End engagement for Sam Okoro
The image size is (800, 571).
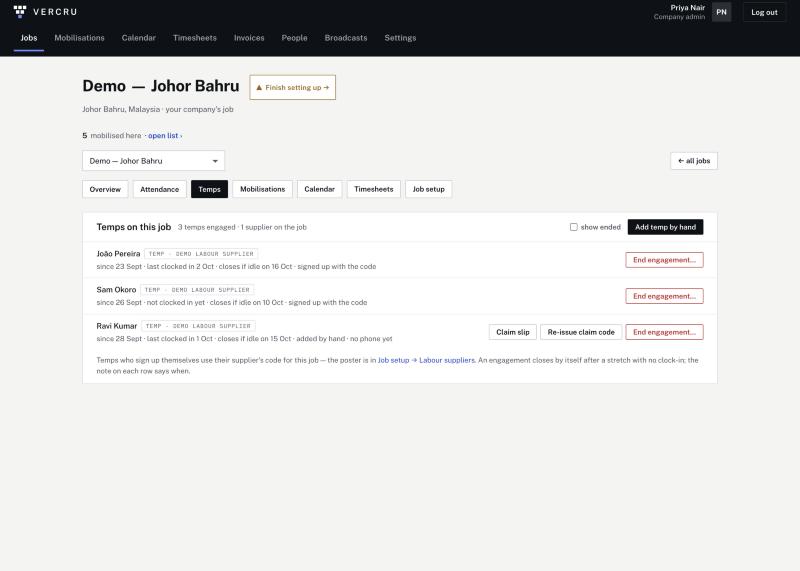pyautogui.click(x=664, y=296)
